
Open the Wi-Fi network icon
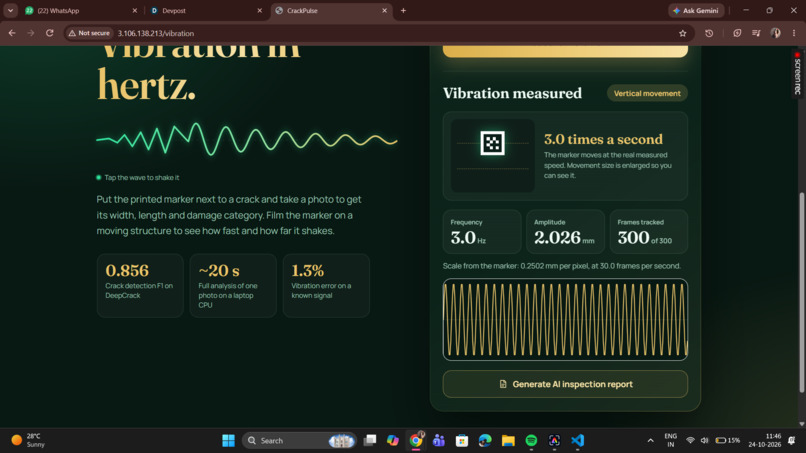(x=690, y=441)
